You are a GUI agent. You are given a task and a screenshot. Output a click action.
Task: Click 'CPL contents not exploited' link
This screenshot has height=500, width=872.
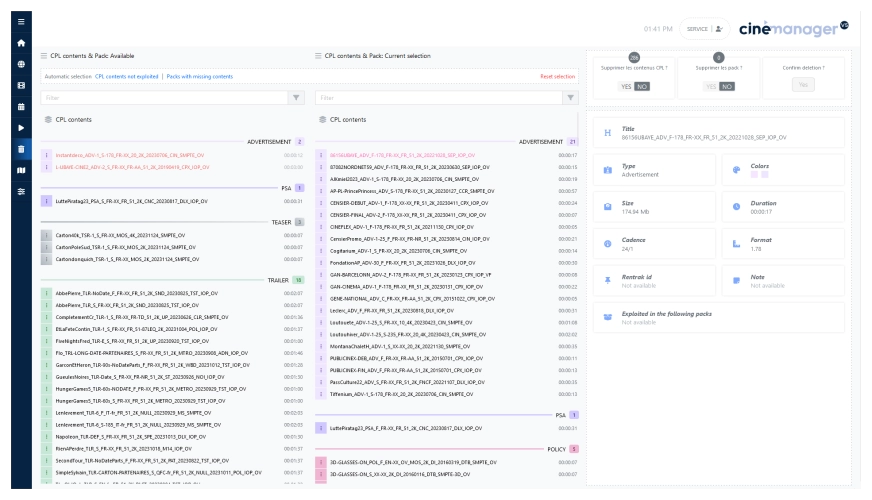127,76
